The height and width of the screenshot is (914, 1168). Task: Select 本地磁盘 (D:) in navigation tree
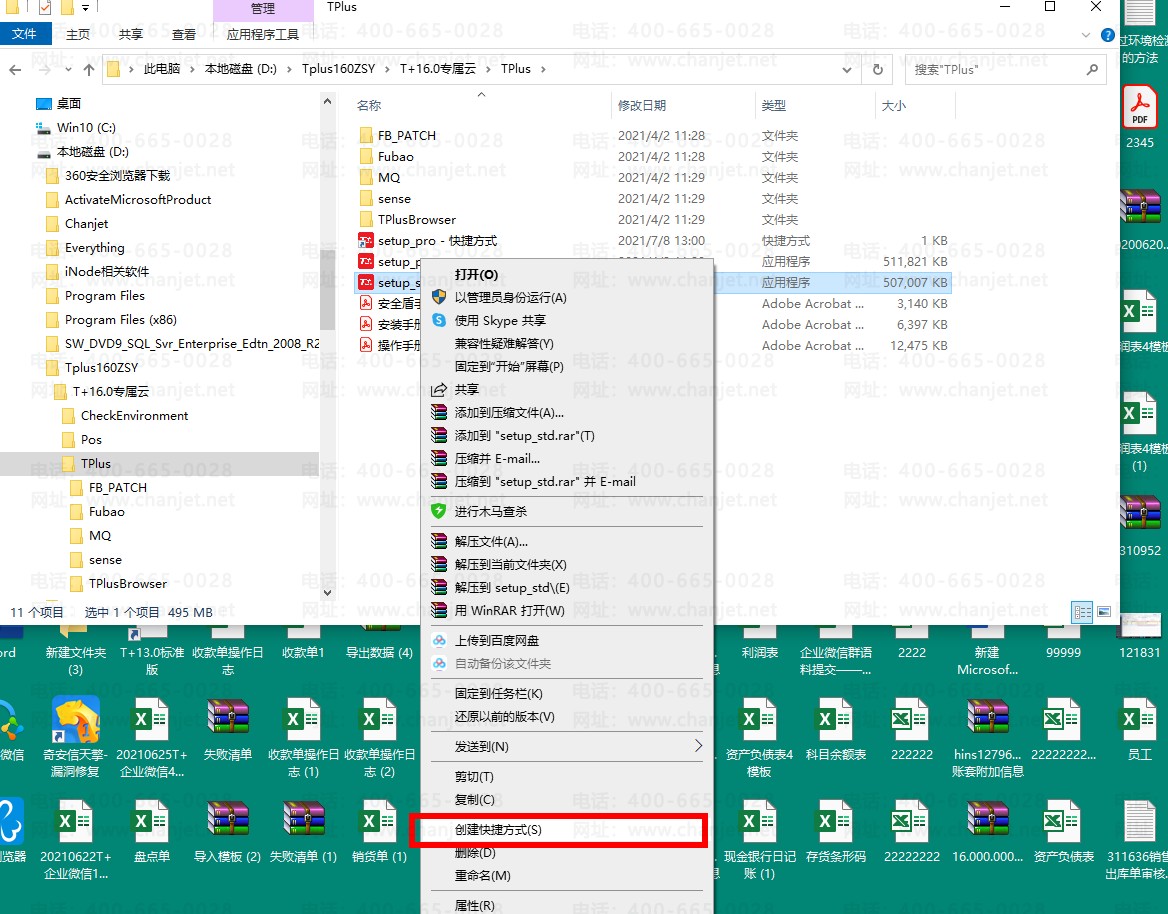point(92,151)
